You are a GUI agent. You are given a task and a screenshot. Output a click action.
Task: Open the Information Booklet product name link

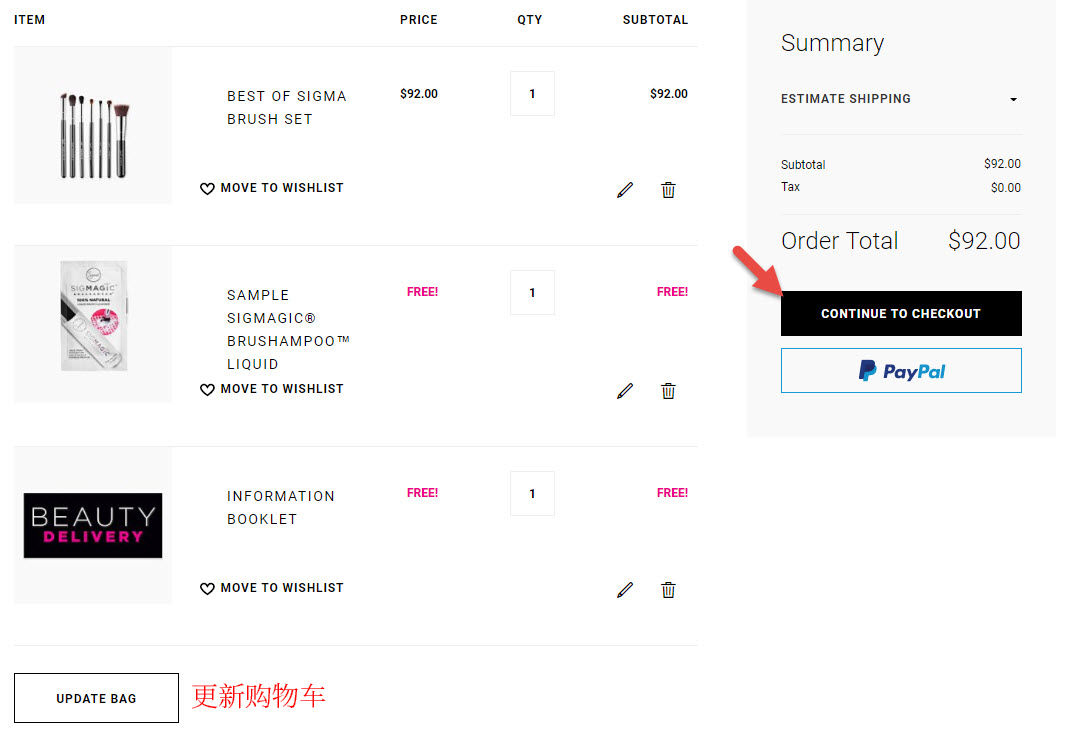pyautogui.click(x=281, y=508)
